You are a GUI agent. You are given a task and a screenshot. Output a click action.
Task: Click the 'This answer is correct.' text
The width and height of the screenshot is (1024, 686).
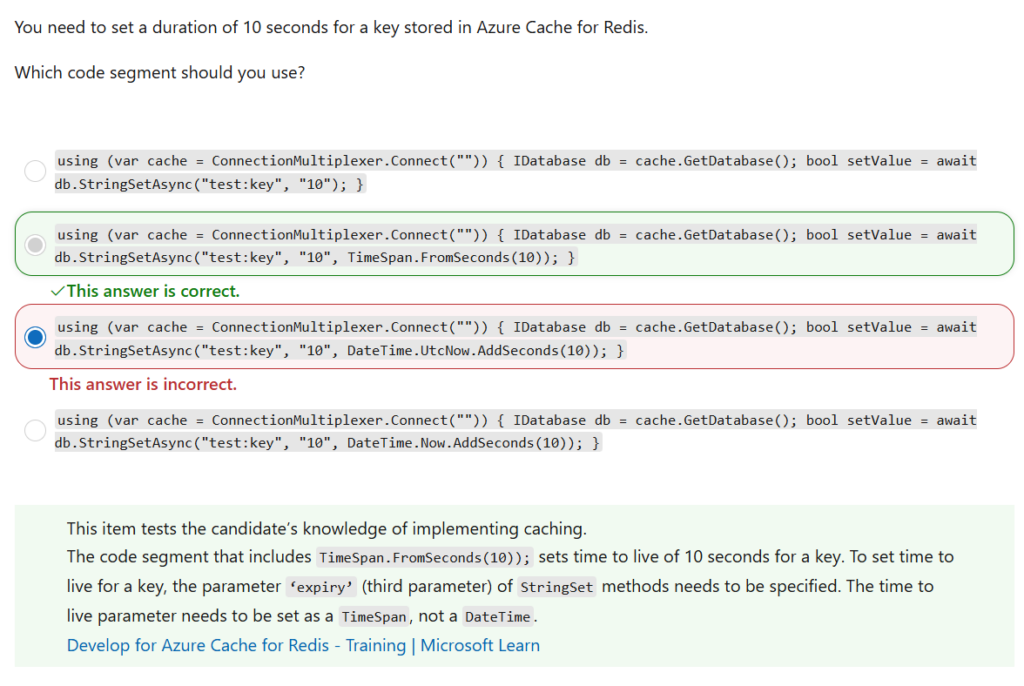153,291
